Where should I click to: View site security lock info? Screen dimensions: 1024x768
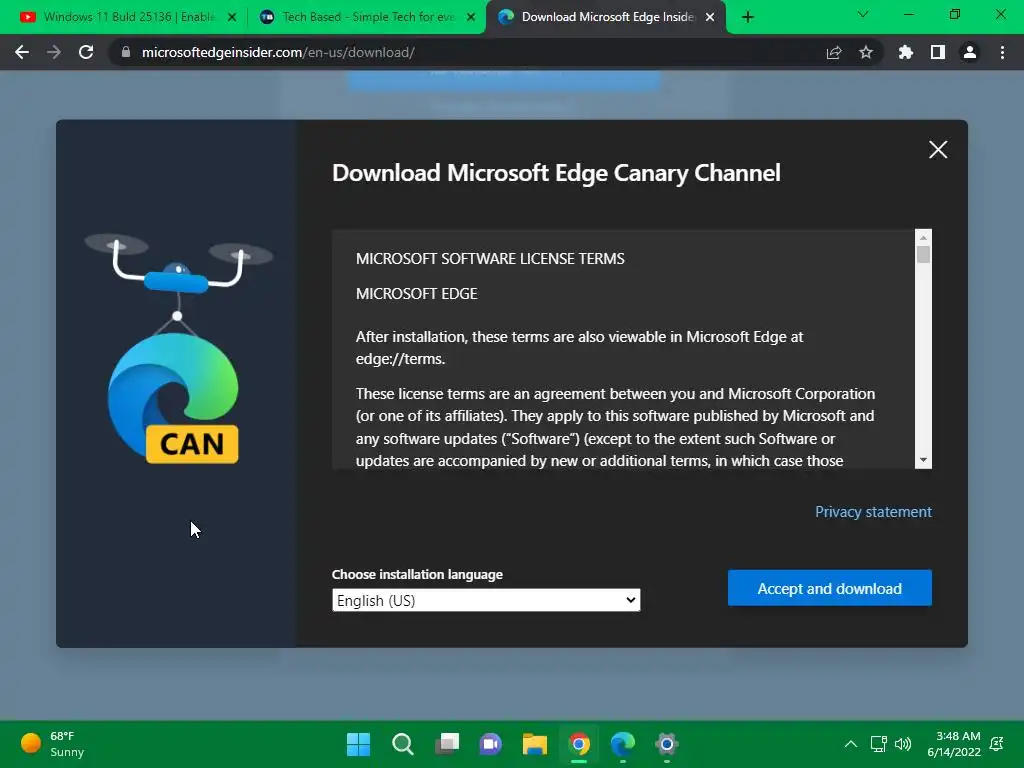coord(126,52)
